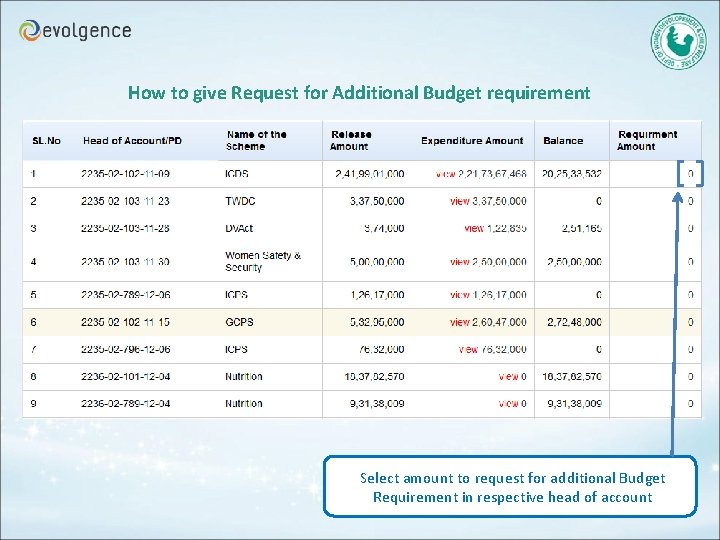Click the Head of Account/PD column header

(x=132, y=141)
